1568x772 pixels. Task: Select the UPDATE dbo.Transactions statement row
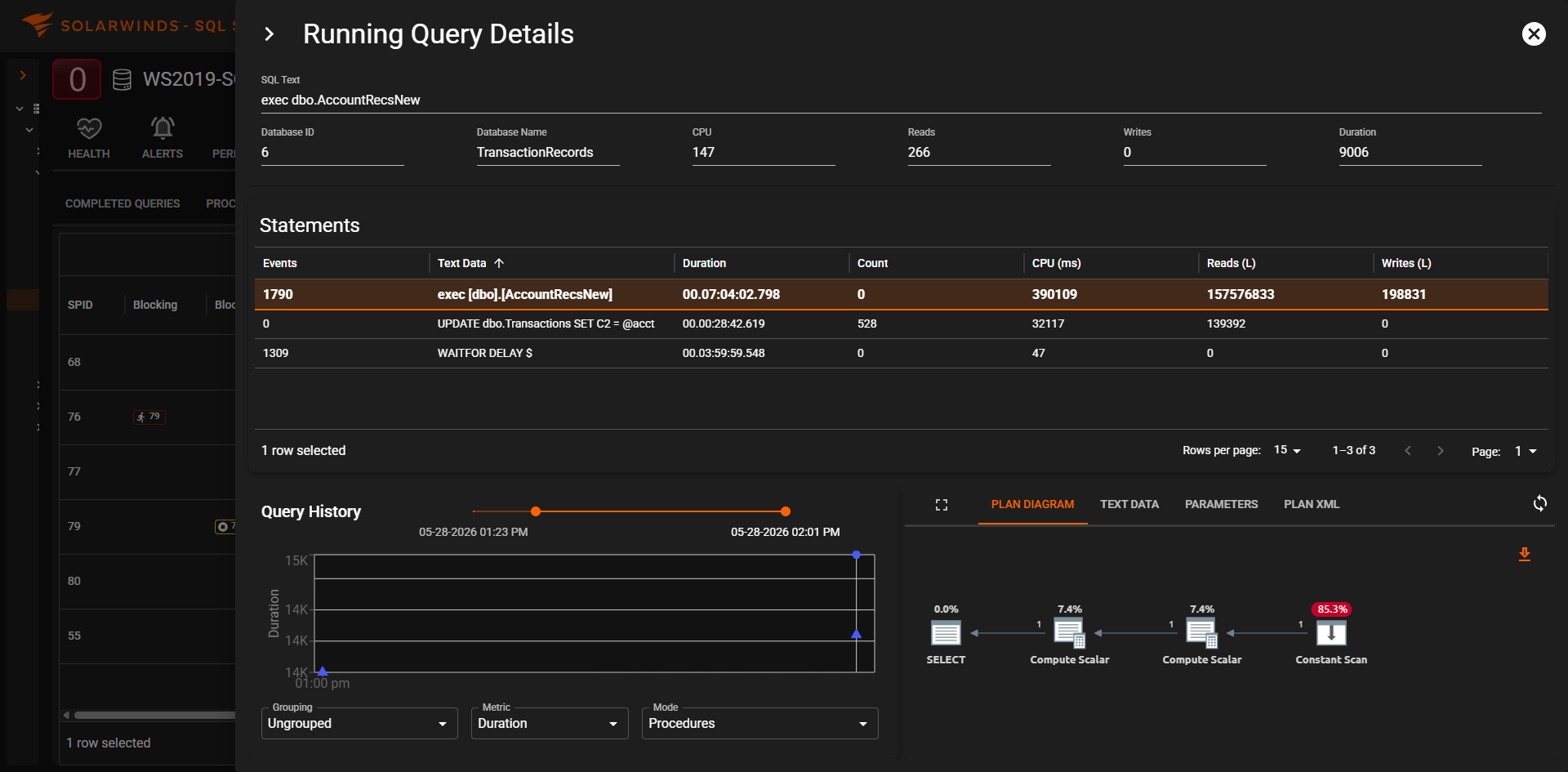[901, 324]
